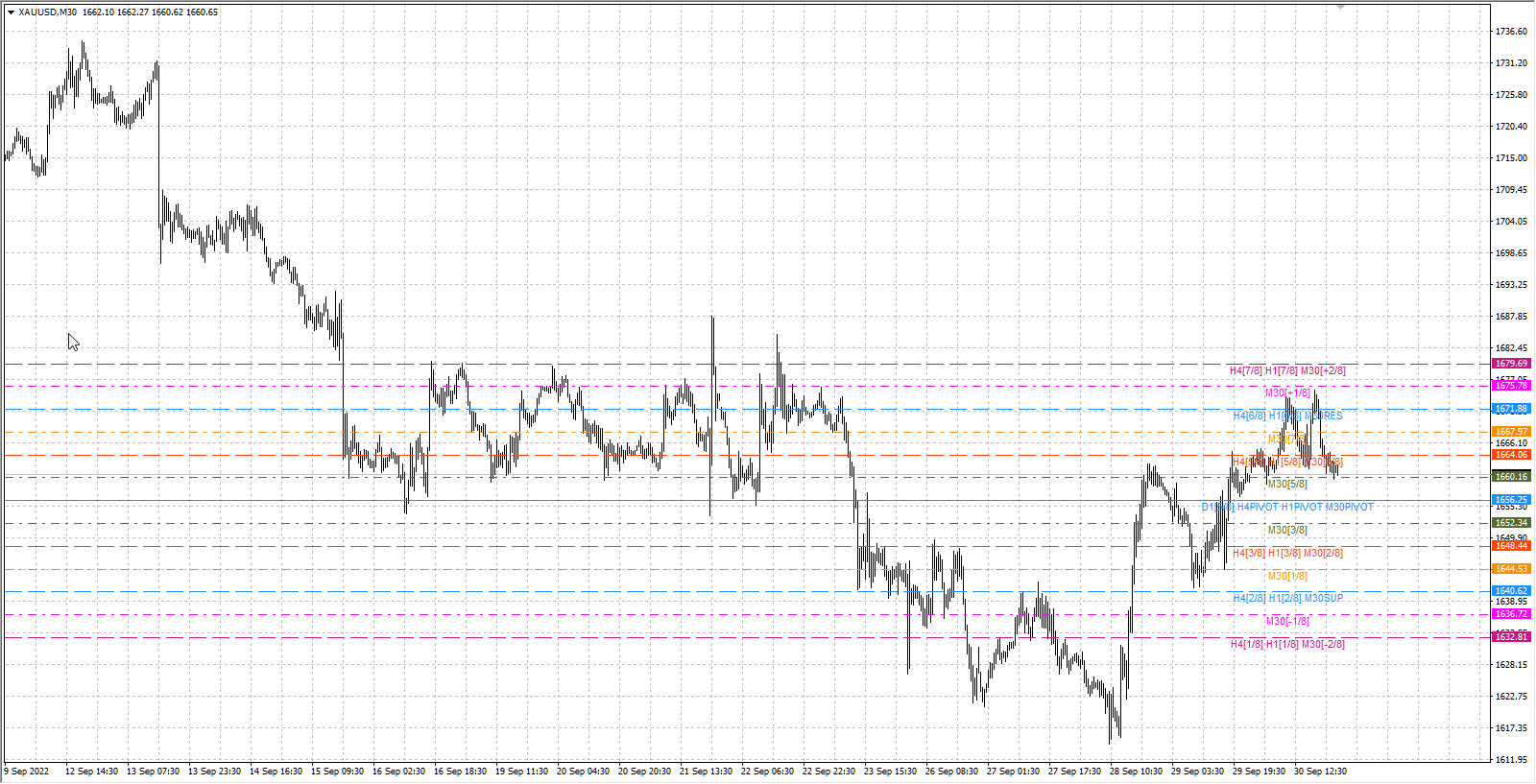This screenshot has height=784, width=1536.
Task: Select the 1679.69 magenta price tag
Action: click(x=1511, y=364)
